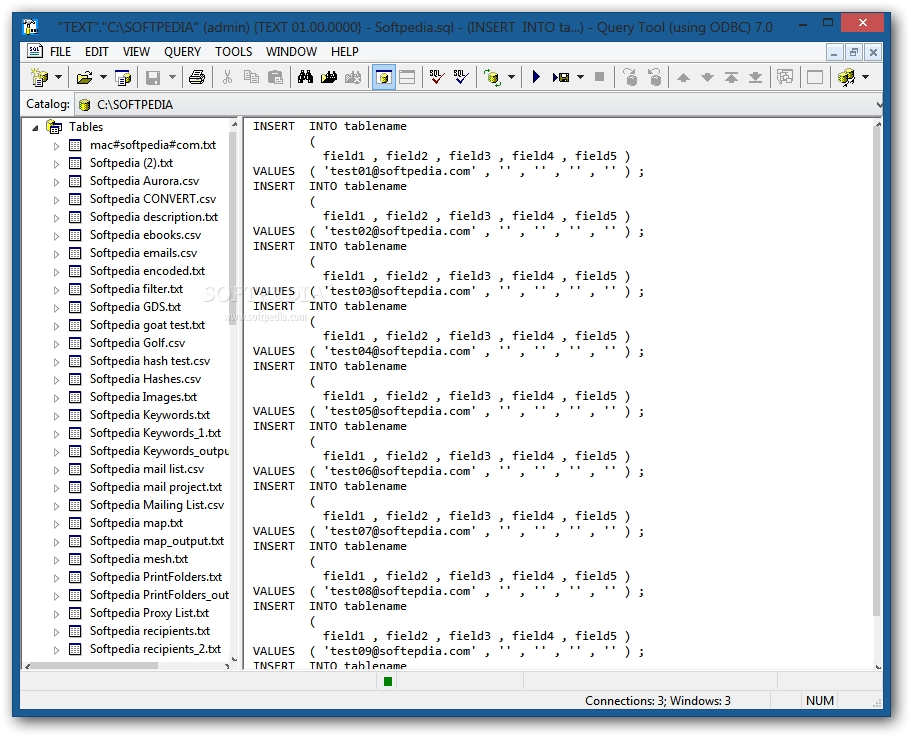Screen dimensions: 911x737
Task: Click the Find binoculars icon
Action: coord(305,77)
